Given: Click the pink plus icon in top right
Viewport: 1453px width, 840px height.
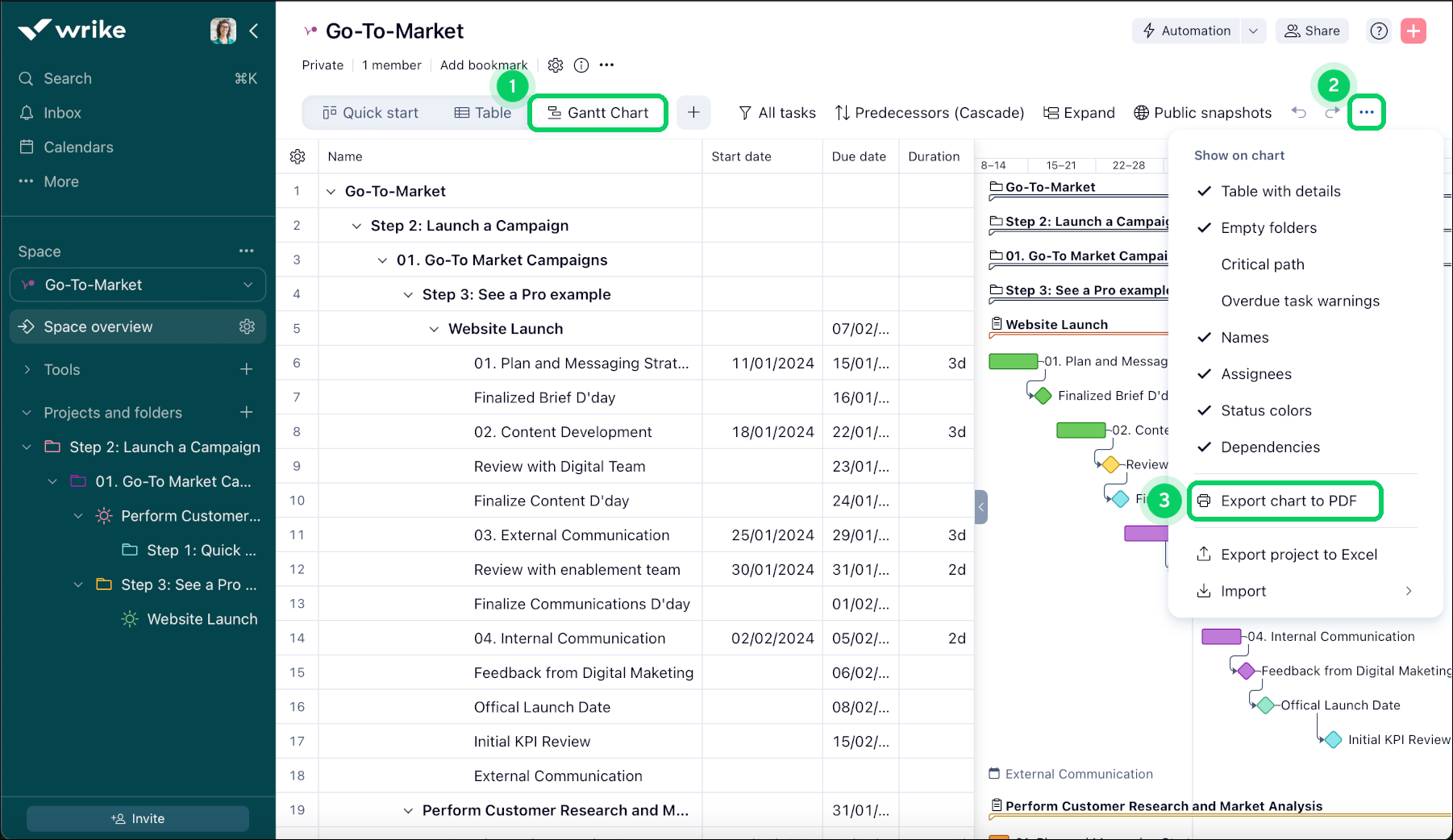Looking at the screenshot, I should pyautogui.click(x=1413, y=31).
